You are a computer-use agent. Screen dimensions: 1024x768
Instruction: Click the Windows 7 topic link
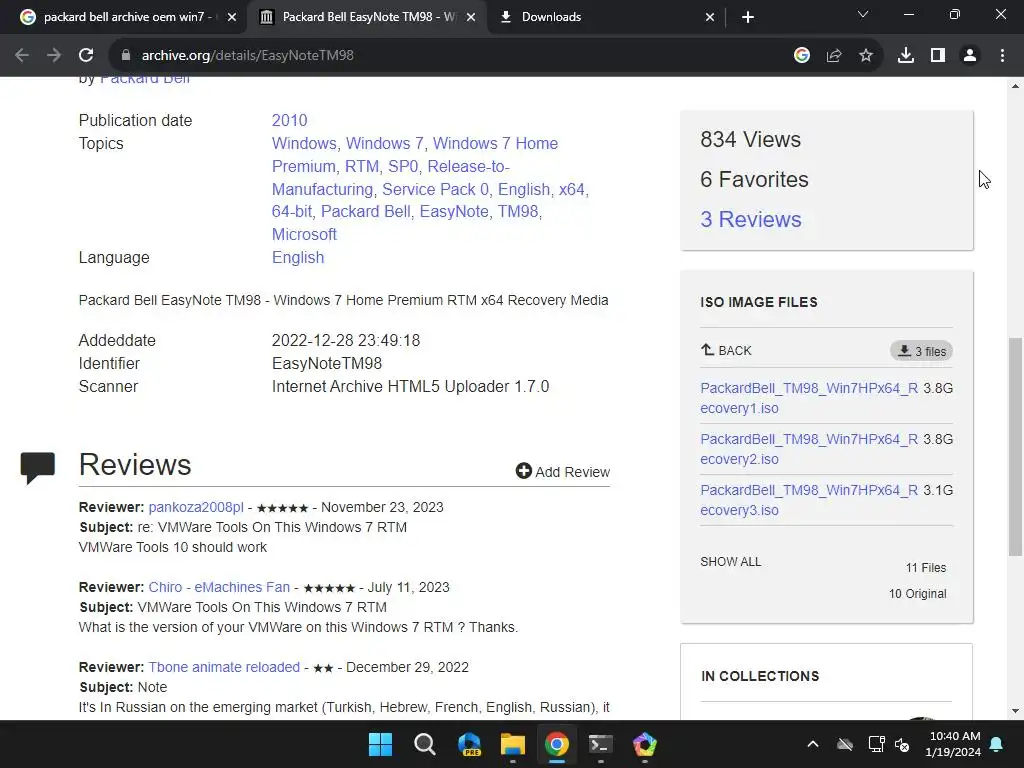(x=385, y=143)
